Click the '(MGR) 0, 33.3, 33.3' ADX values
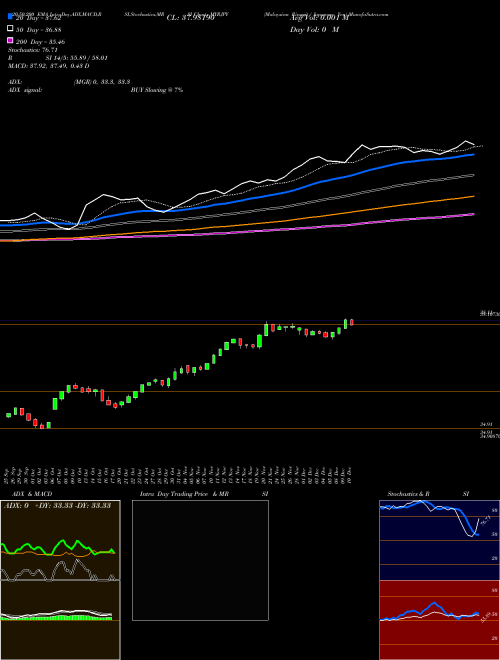 102,82
